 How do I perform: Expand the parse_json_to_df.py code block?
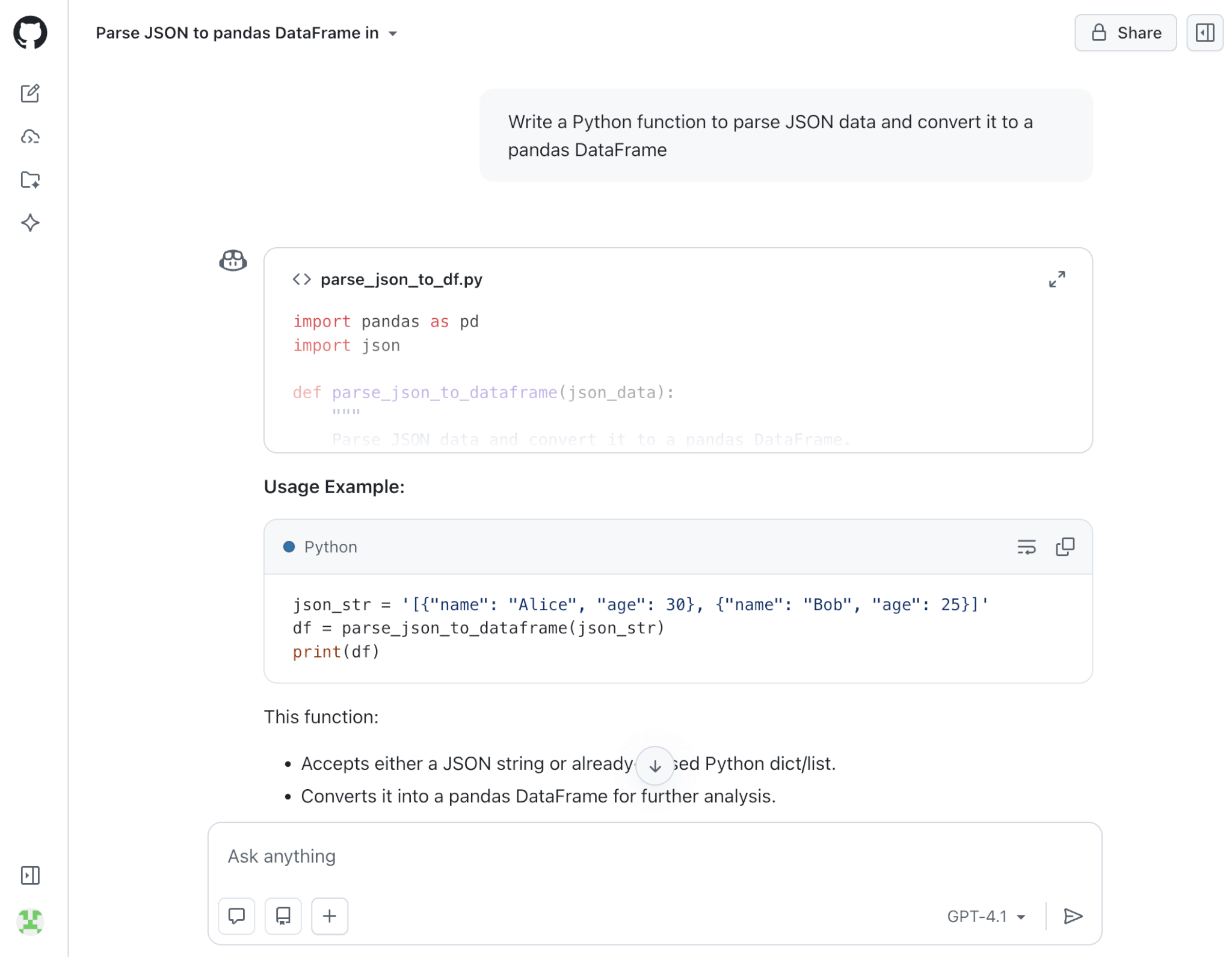tap(1058, 279)
